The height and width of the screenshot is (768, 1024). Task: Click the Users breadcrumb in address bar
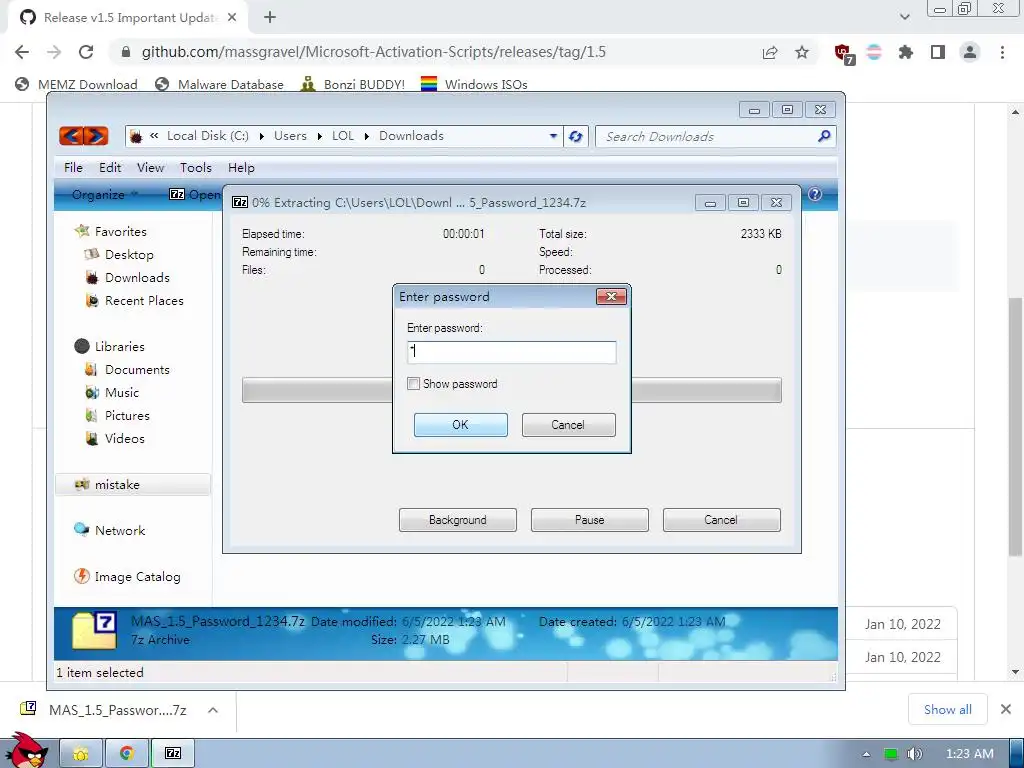pyautogui.click(x=290, y=136)
